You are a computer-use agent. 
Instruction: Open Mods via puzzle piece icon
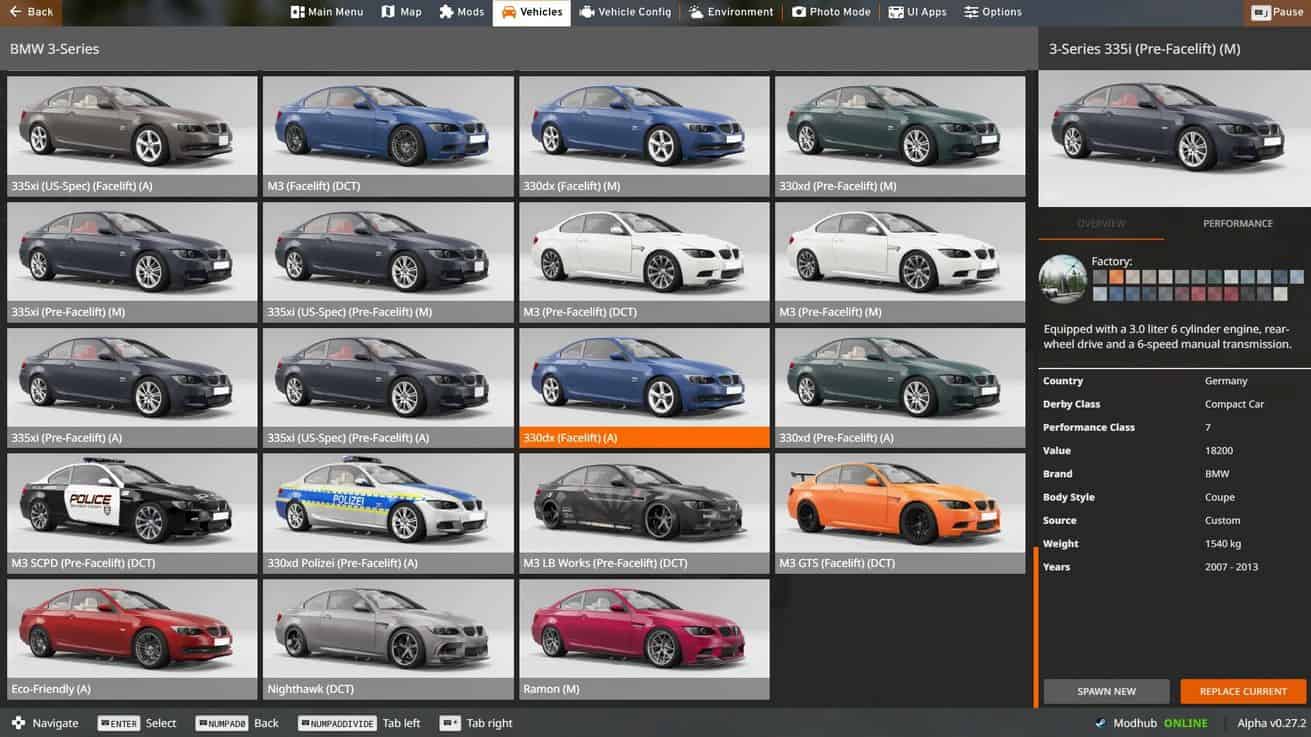tap(446, 12)
